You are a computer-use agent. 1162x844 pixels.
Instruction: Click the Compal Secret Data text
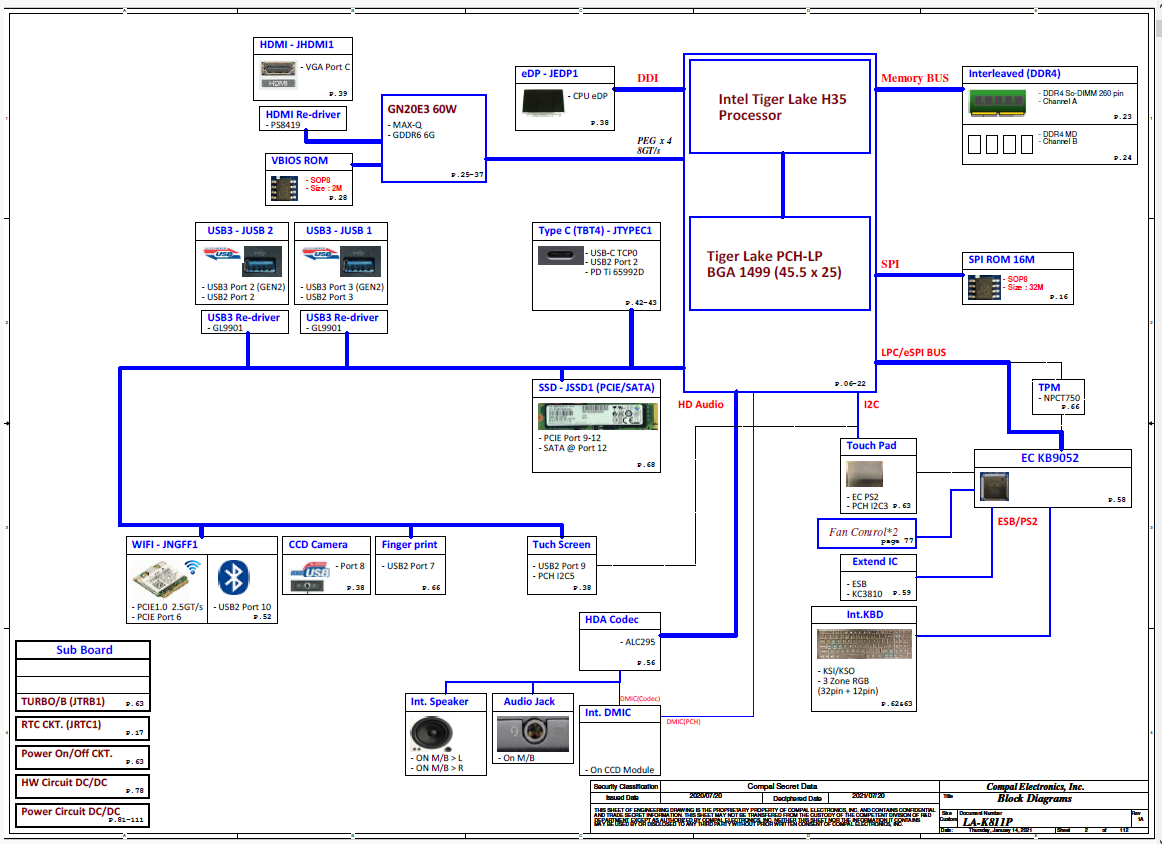(782, 786)
